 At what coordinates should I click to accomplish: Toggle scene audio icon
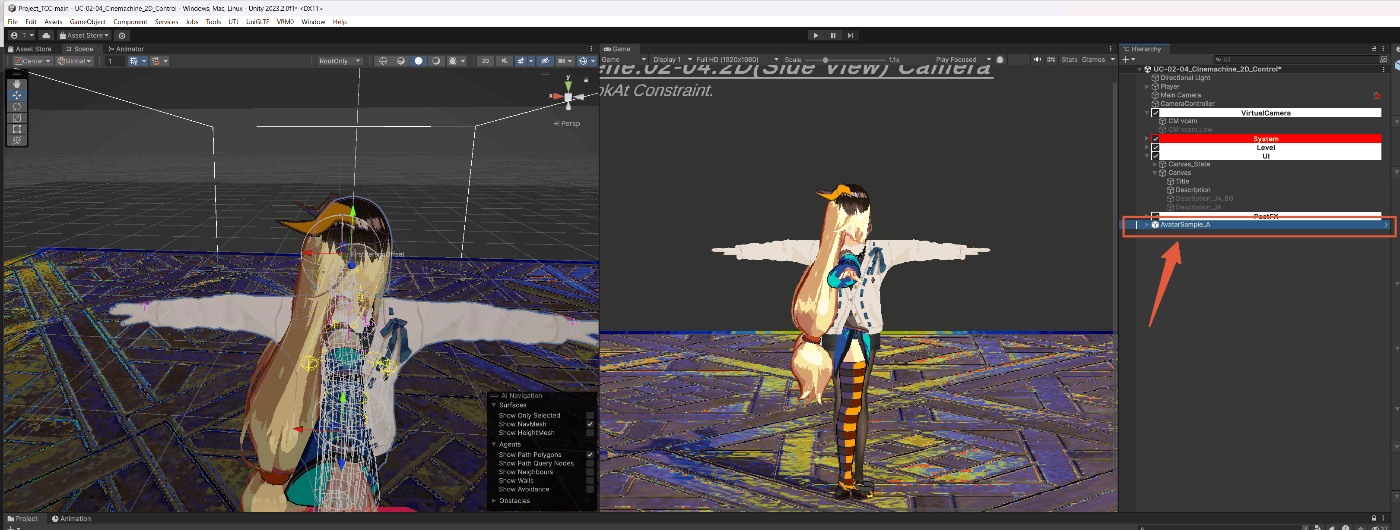pyautogui.click(x=504, y=61)
